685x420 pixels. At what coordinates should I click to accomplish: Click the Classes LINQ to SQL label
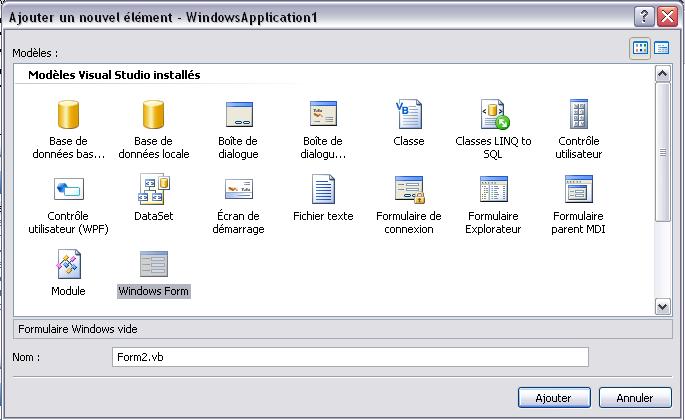pos(493,148)
